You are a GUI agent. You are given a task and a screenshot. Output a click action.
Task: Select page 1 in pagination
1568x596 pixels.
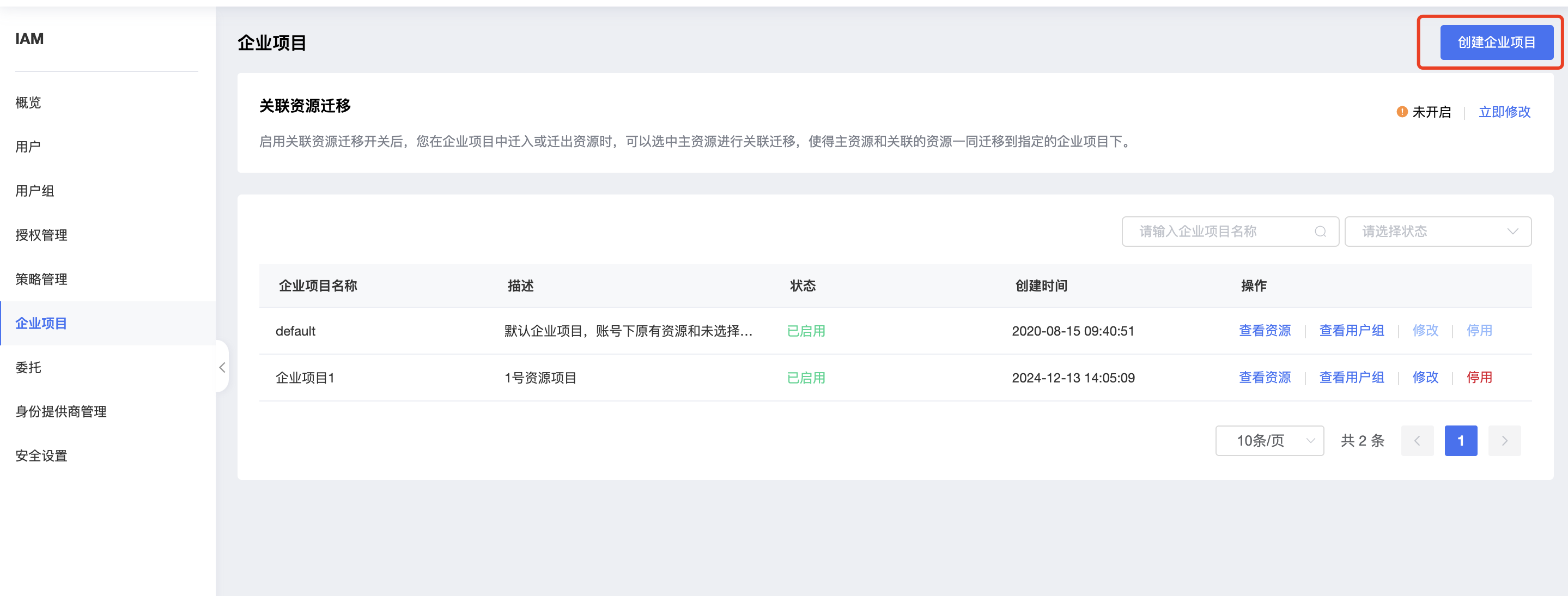tap(1461, 440)
